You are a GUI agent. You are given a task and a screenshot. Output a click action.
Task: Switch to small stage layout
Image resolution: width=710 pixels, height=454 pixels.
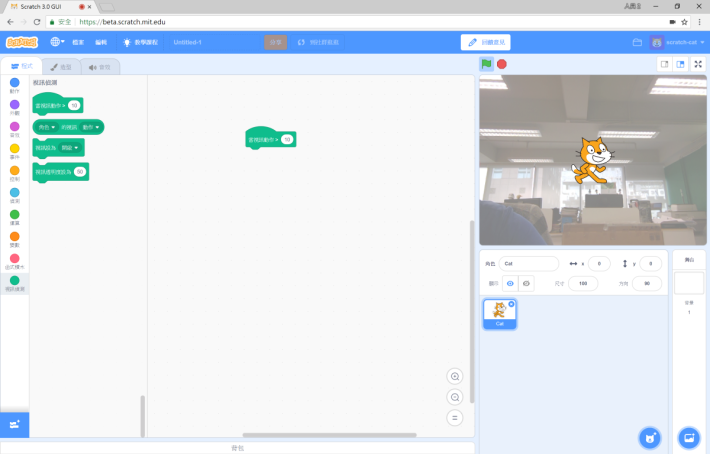(664, 64)
